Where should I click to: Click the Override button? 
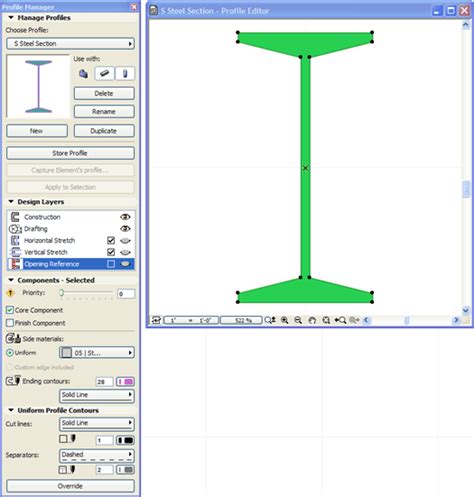[70, 486]
